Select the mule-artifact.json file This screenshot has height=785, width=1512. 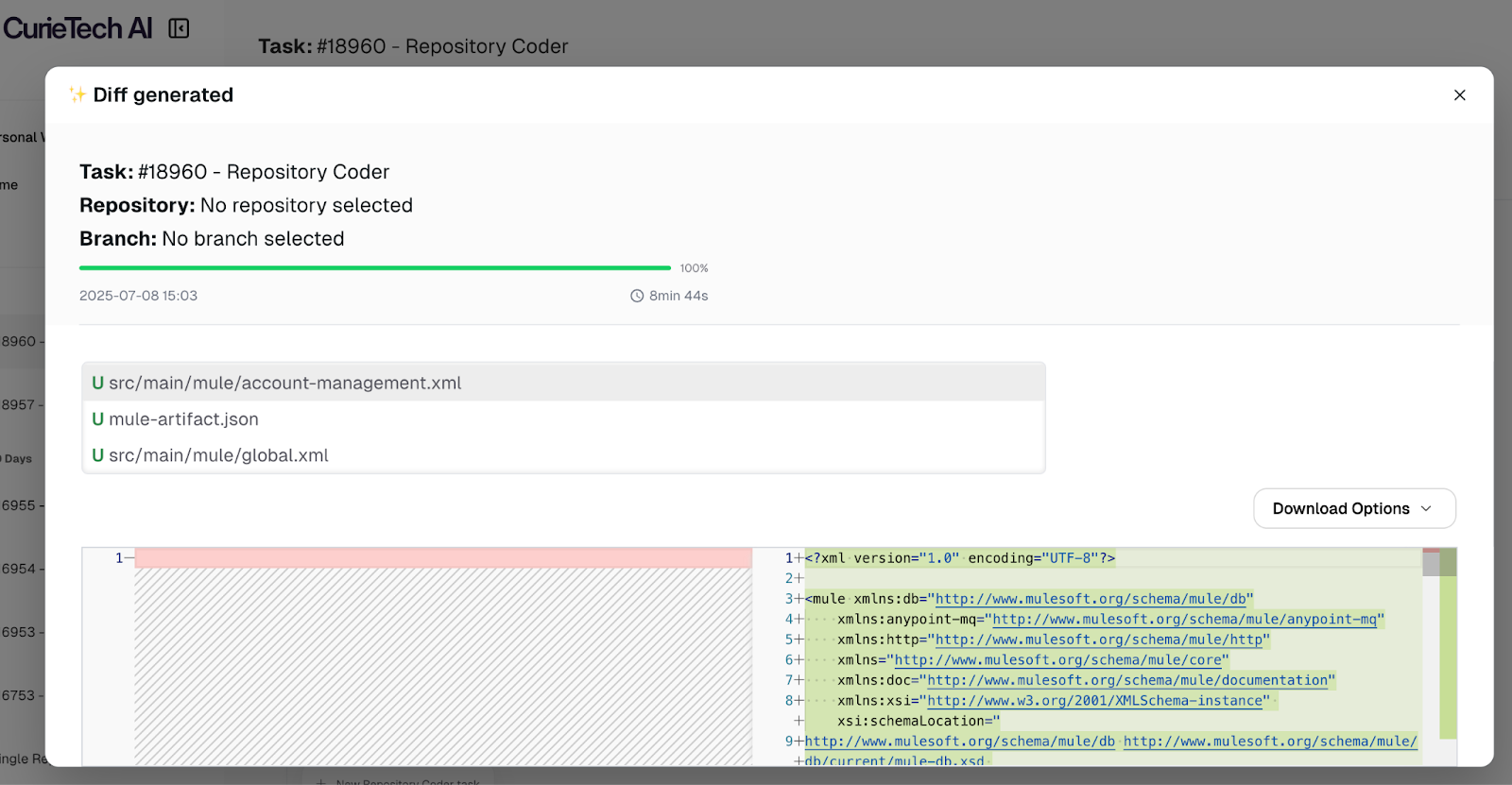click(x=563, y=418)
